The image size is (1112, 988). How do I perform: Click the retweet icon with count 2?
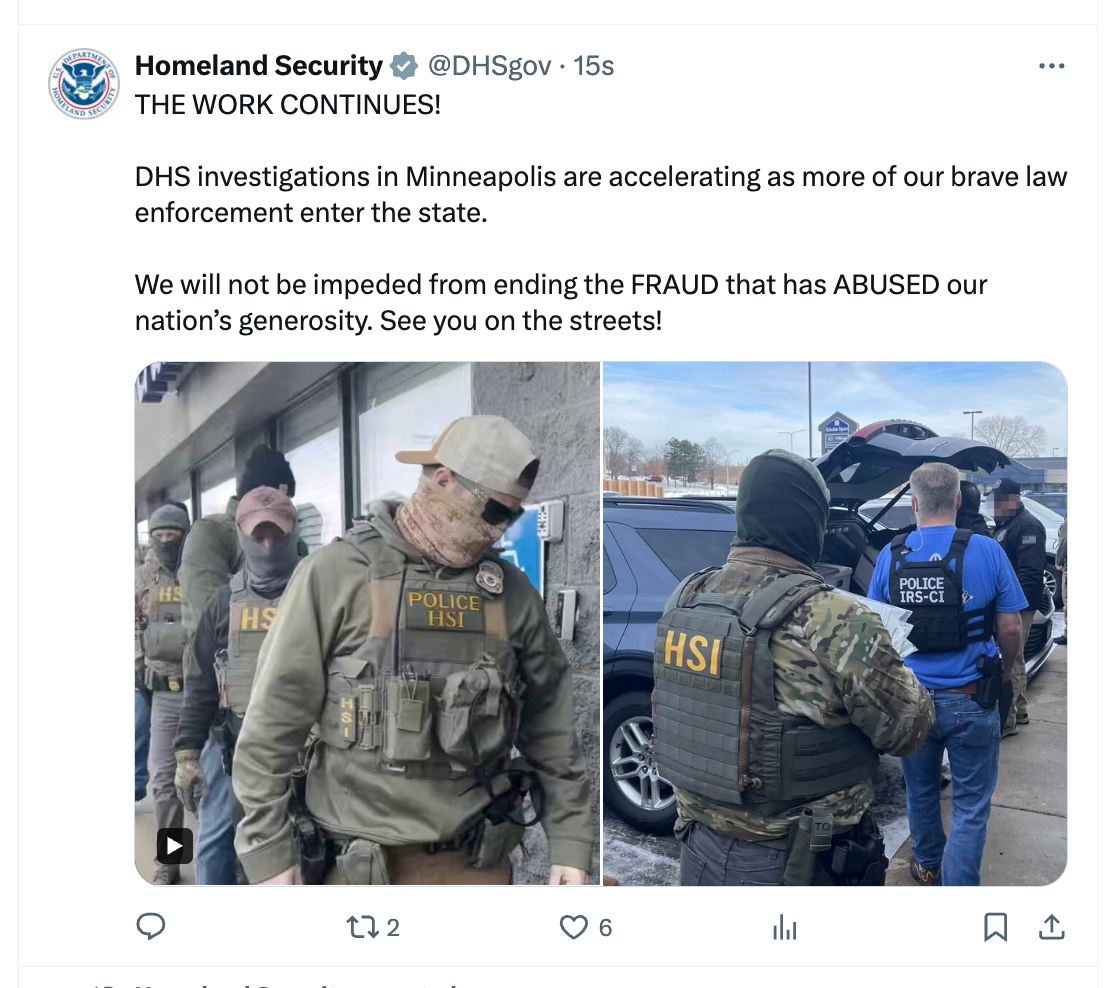(362, 927)
